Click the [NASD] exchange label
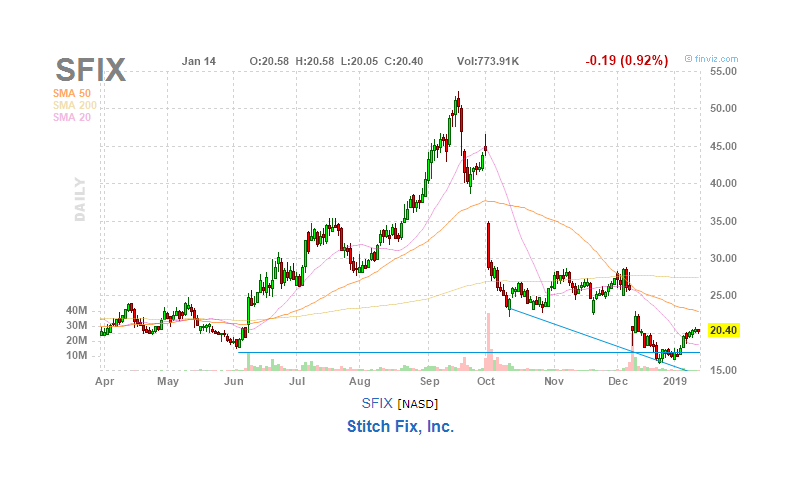Viewport: 803px width, 487px height. pos(418,404)
